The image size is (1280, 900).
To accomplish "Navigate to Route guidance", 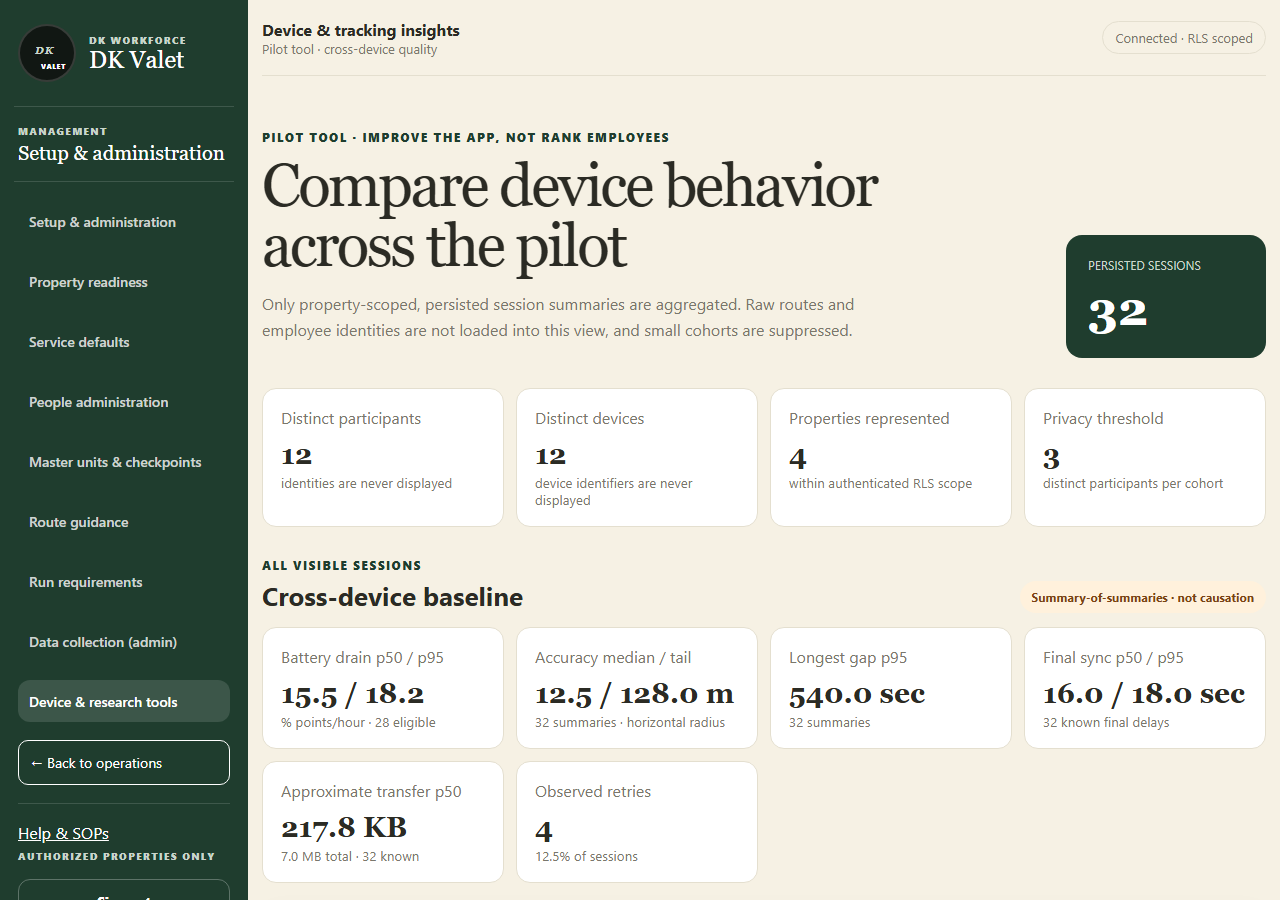I will [x=124, y=522].
